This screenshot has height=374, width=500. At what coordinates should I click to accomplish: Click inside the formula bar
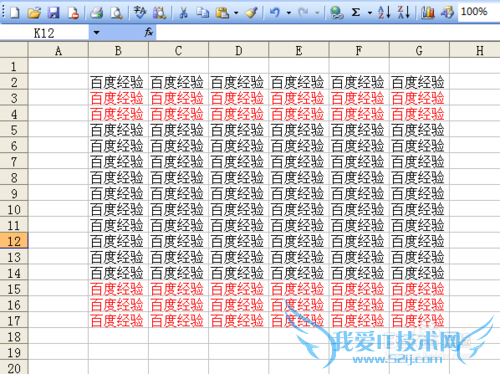328,33
